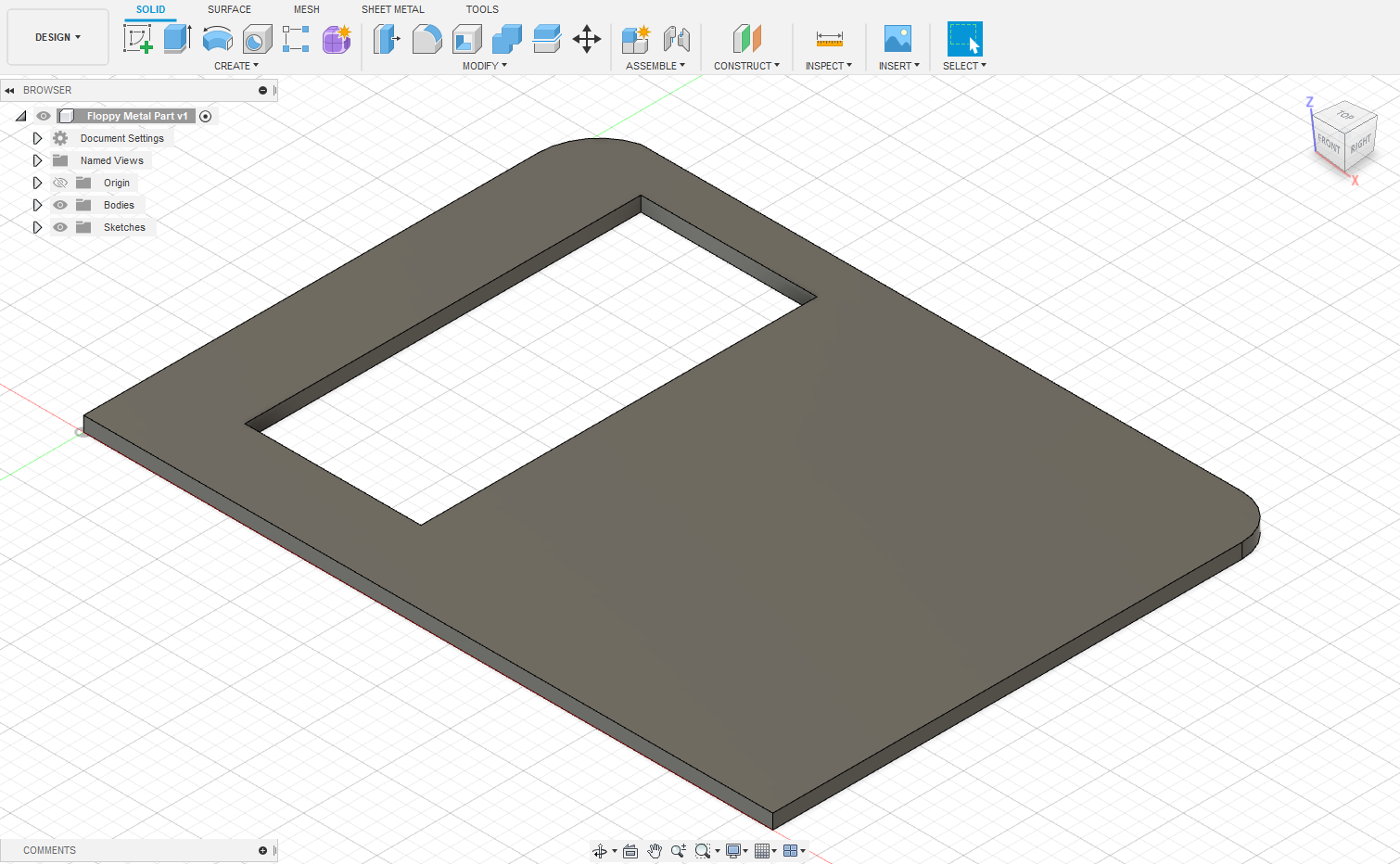Open the ASSEMBLE dropdown menu

coord(655,66)
